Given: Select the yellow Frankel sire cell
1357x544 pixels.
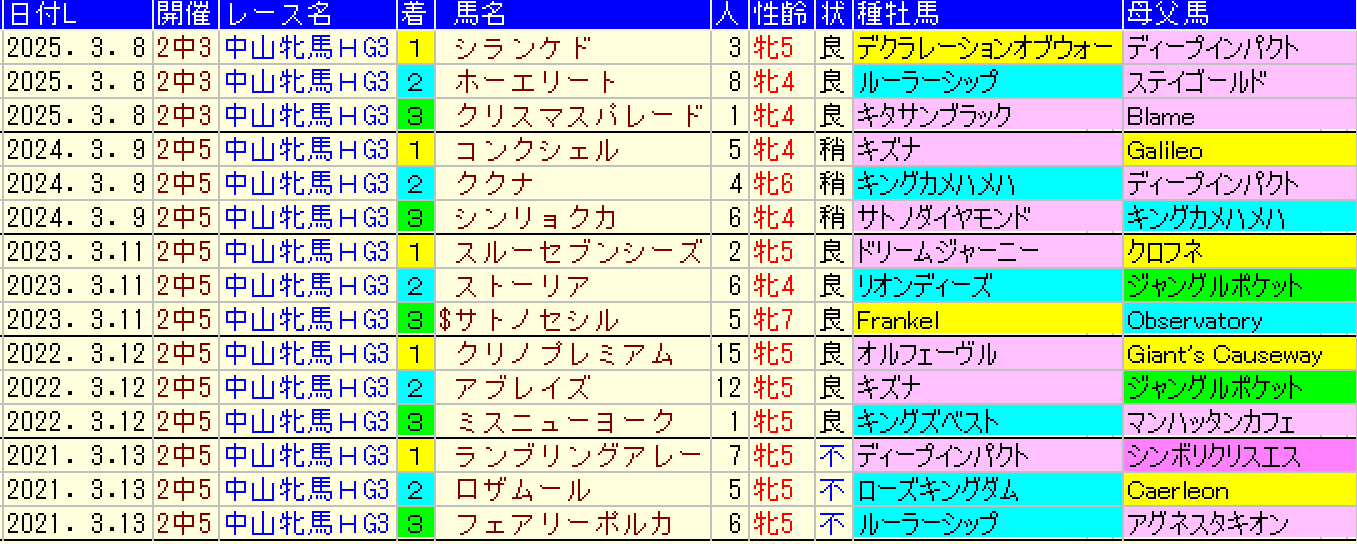Looking at the screenshot, I should pyautogui.click(x=985, y=320).
